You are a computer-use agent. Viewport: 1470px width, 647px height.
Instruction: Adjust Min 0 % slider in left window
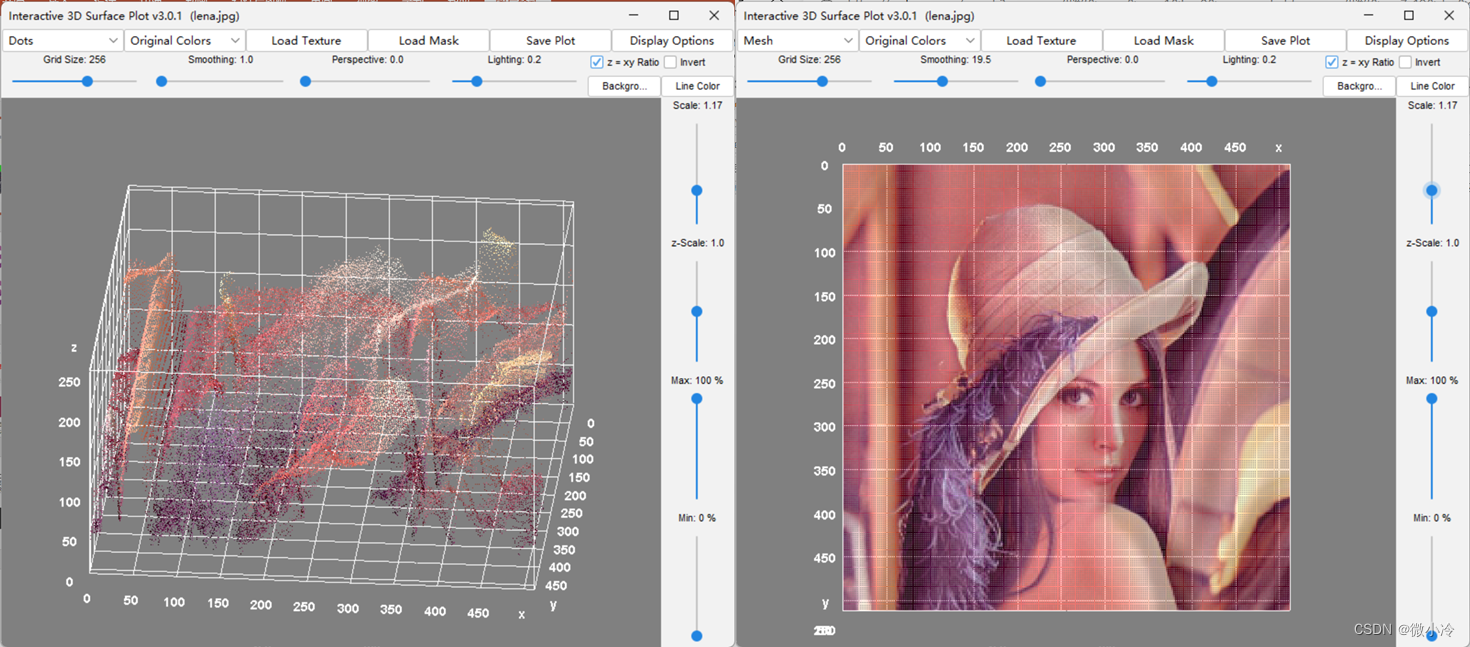pos(697,636)
